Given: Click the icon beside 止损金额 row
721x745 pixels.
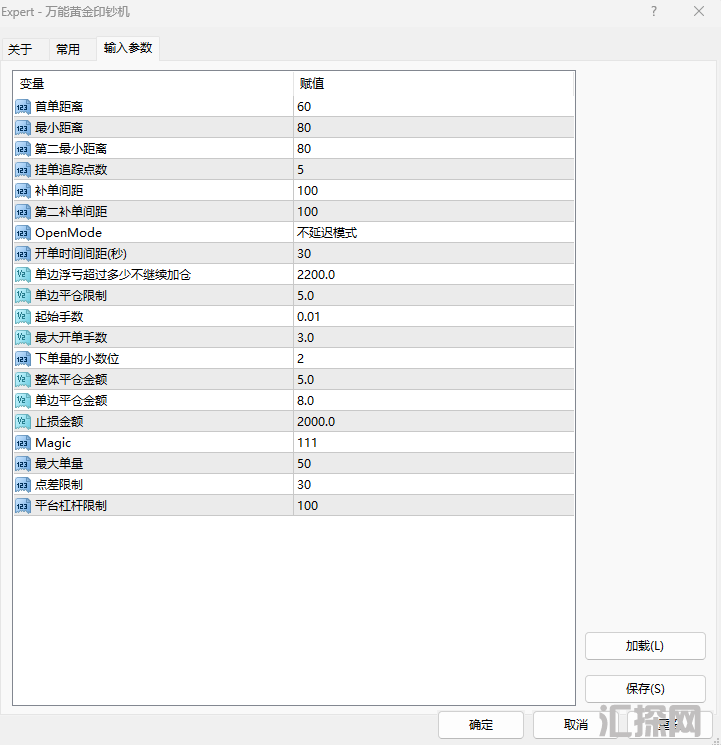Looking at the screenshot, I should tap(23, 422).
